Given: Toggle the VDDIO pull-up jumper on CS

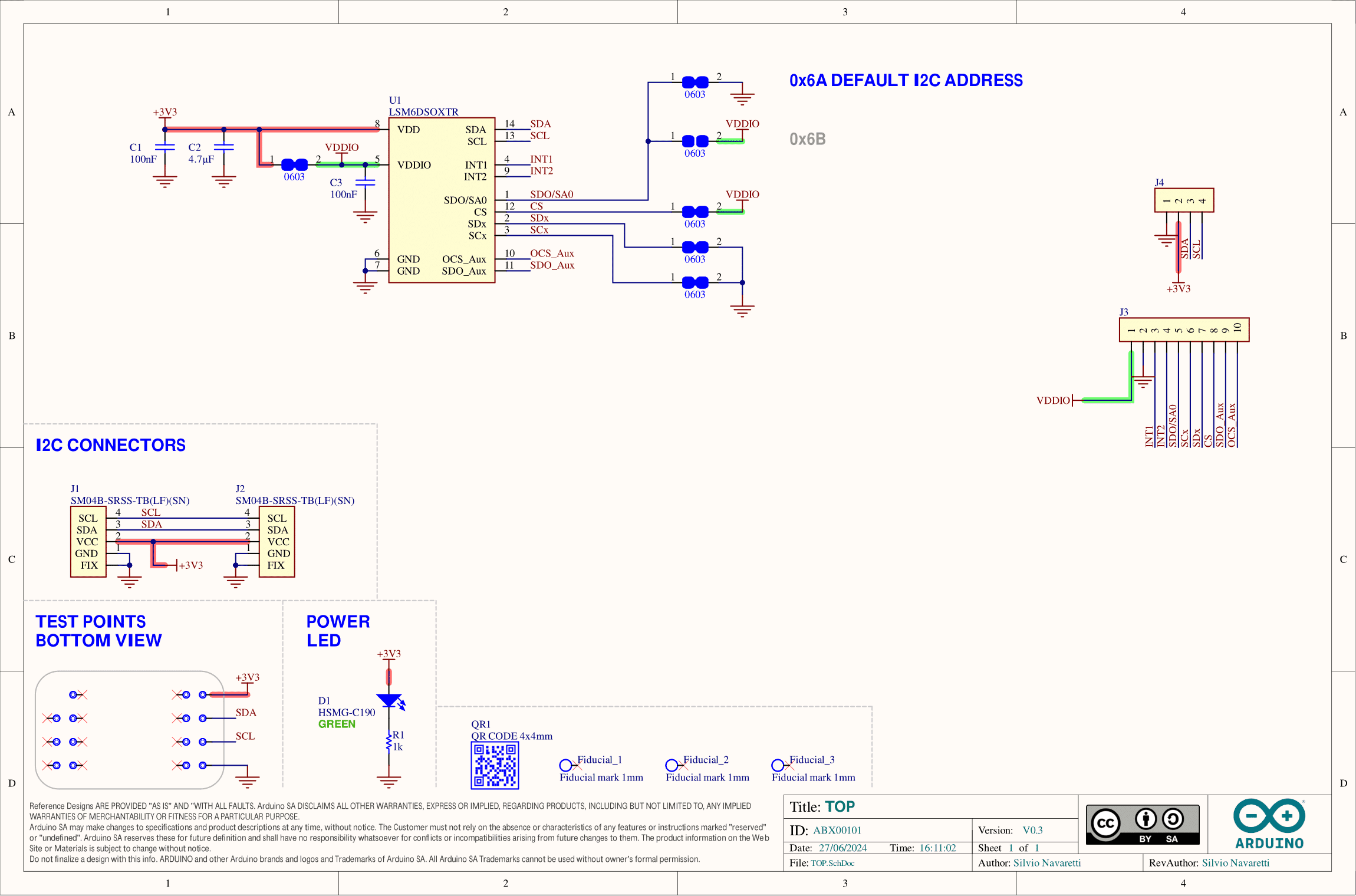Looking at the screenshot, I should [x=695, y=211].
